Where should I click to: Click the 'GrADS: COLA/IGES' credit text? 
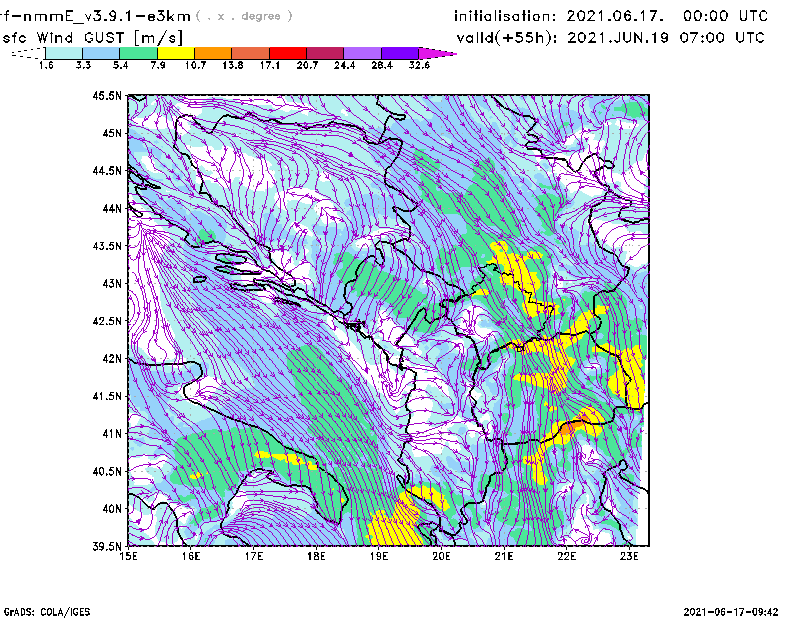click(46, 612)
